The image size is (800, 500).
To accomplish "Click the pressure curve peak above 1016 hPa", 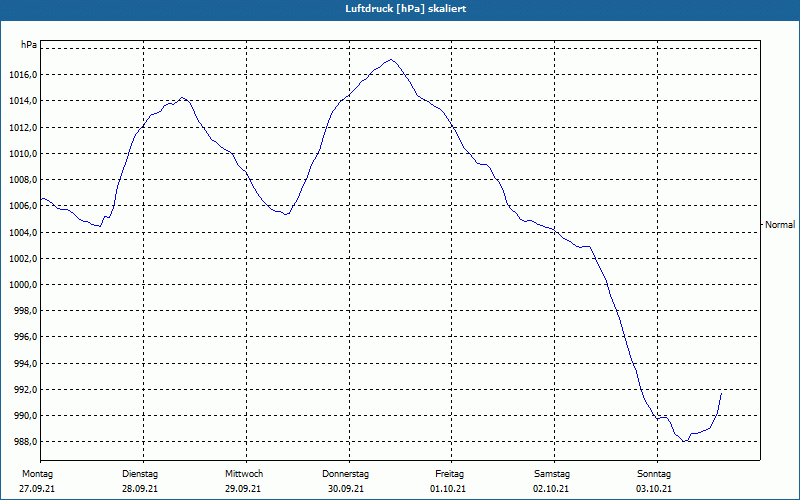I will tap(391, 60).
